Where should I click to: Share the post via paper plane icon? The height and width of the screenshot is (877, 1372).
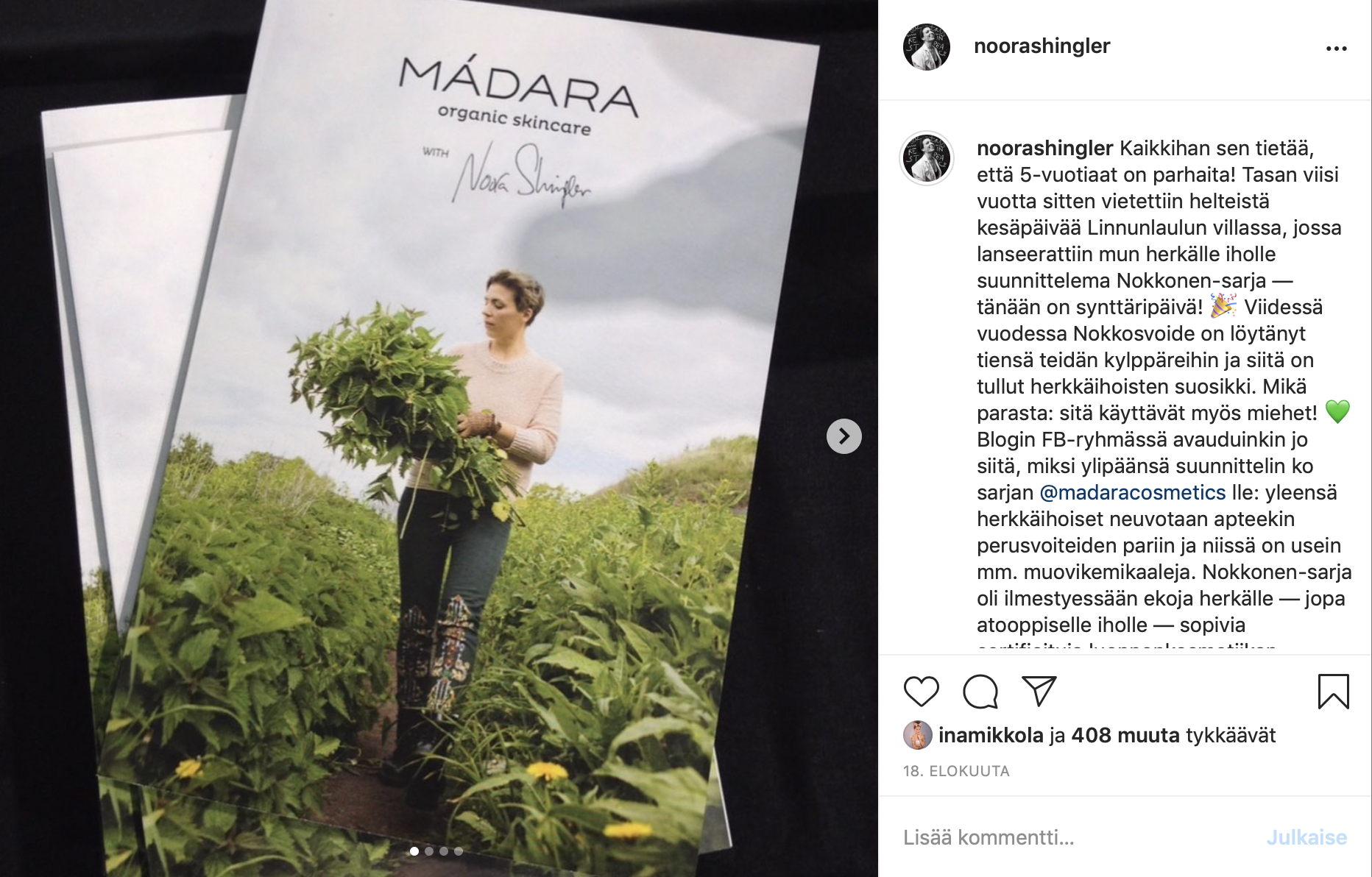point(1039,691)
